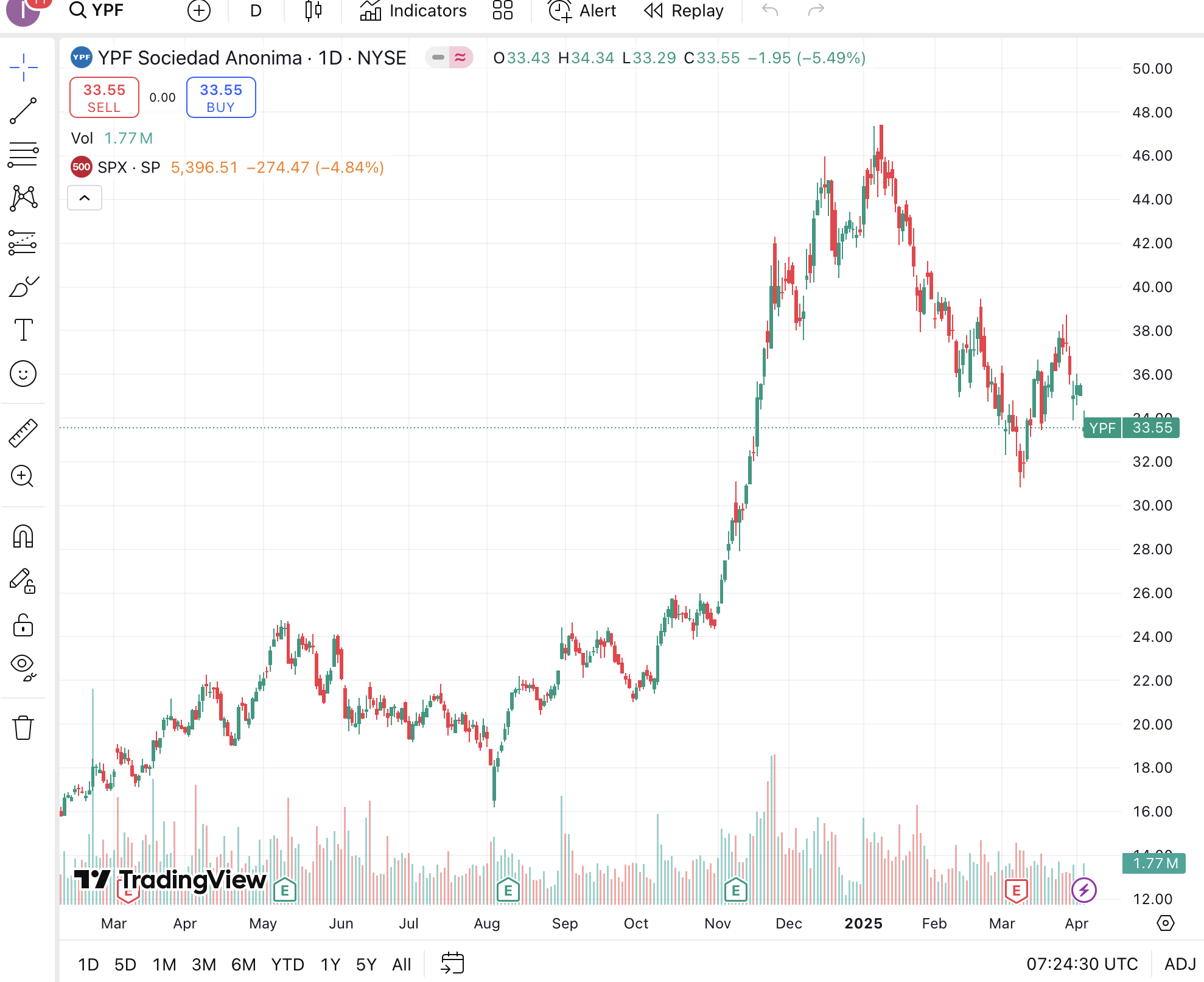Select the trend line drawing tool
Image resolution: width=1204 pixels, height=982 pixels.
pyautogui.click(x=24, y=111)
